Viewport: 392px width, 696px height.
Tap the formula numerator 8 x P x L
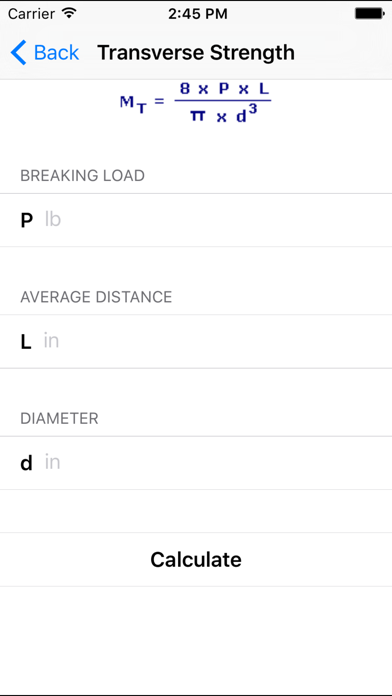point(224,89)
